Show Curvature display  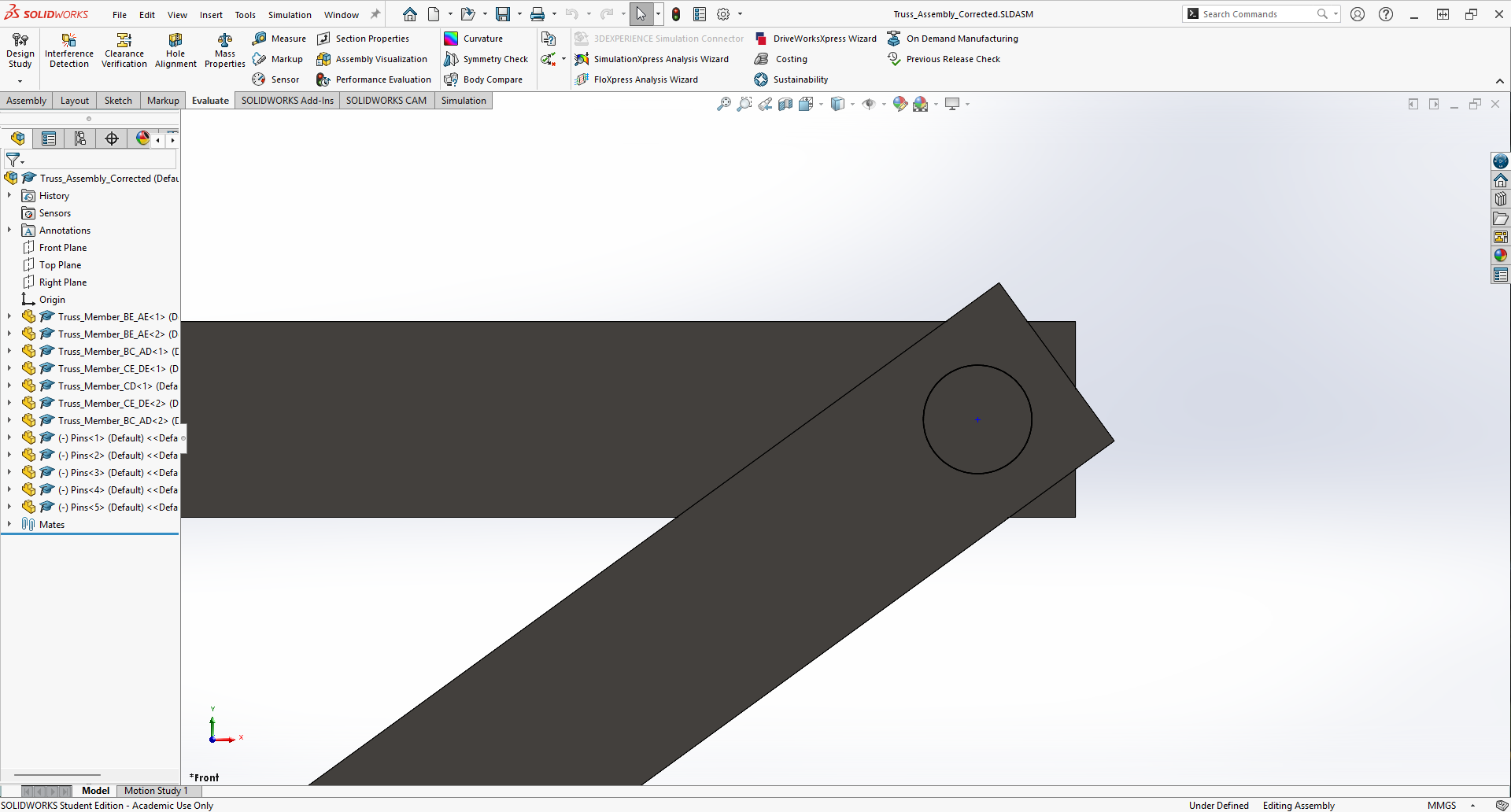click(x=473, y=39)
